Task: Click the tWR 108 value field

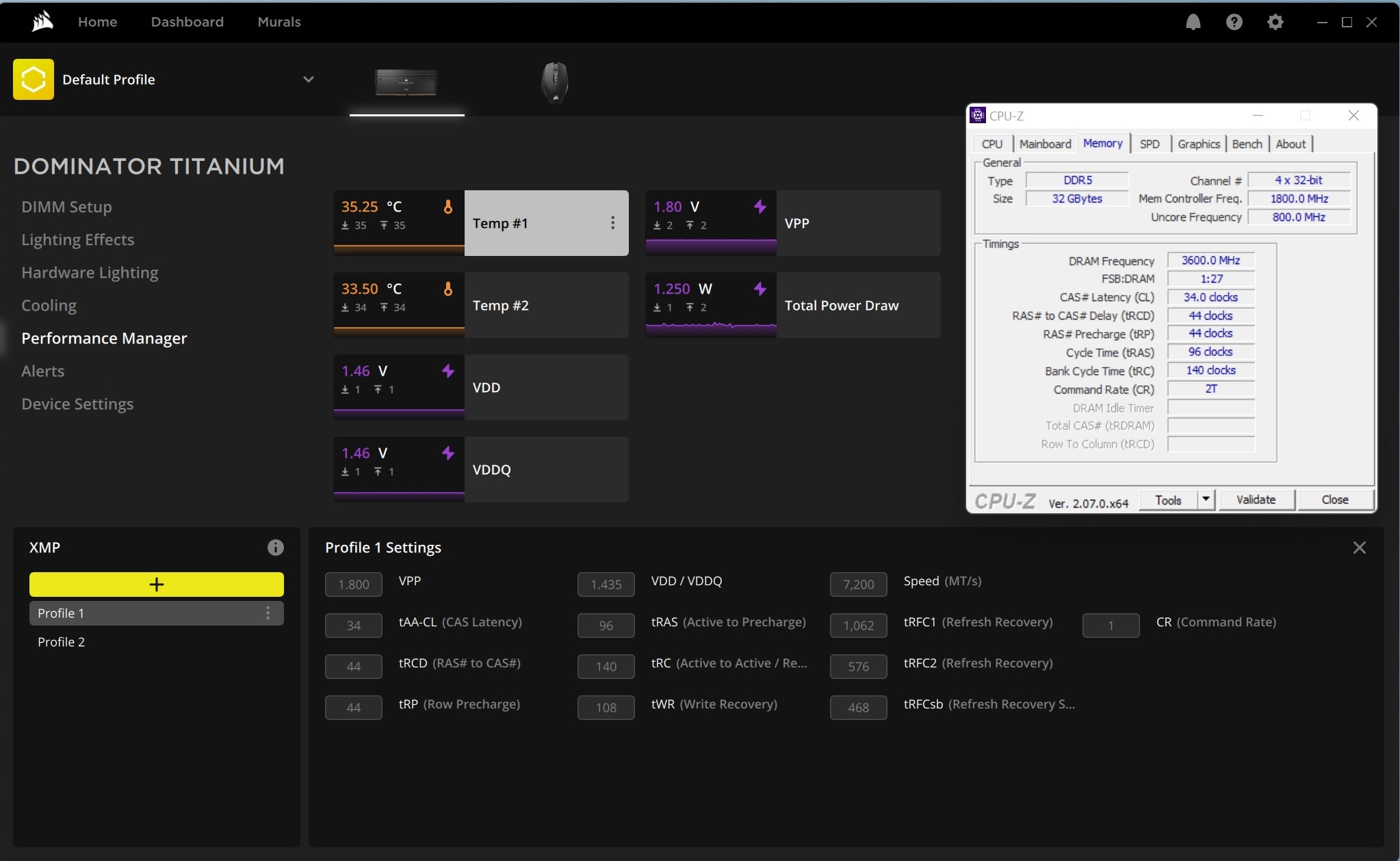Action: coord(606,708)
